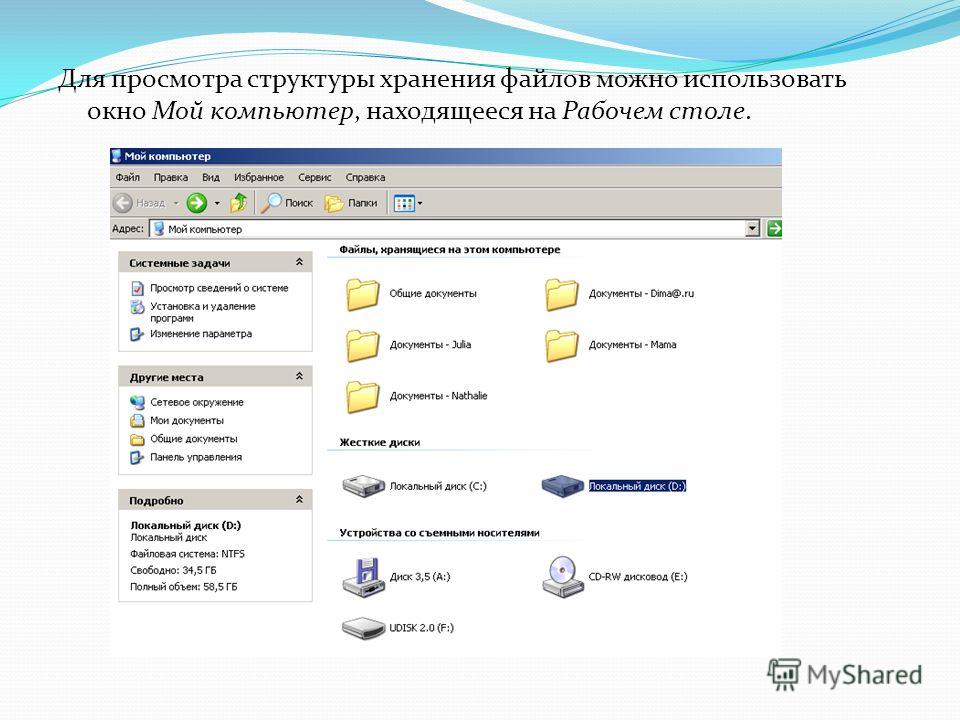Click the green Forward arrow icon
Viewport: 960px width, 720px height.
(x=197, y=203)
